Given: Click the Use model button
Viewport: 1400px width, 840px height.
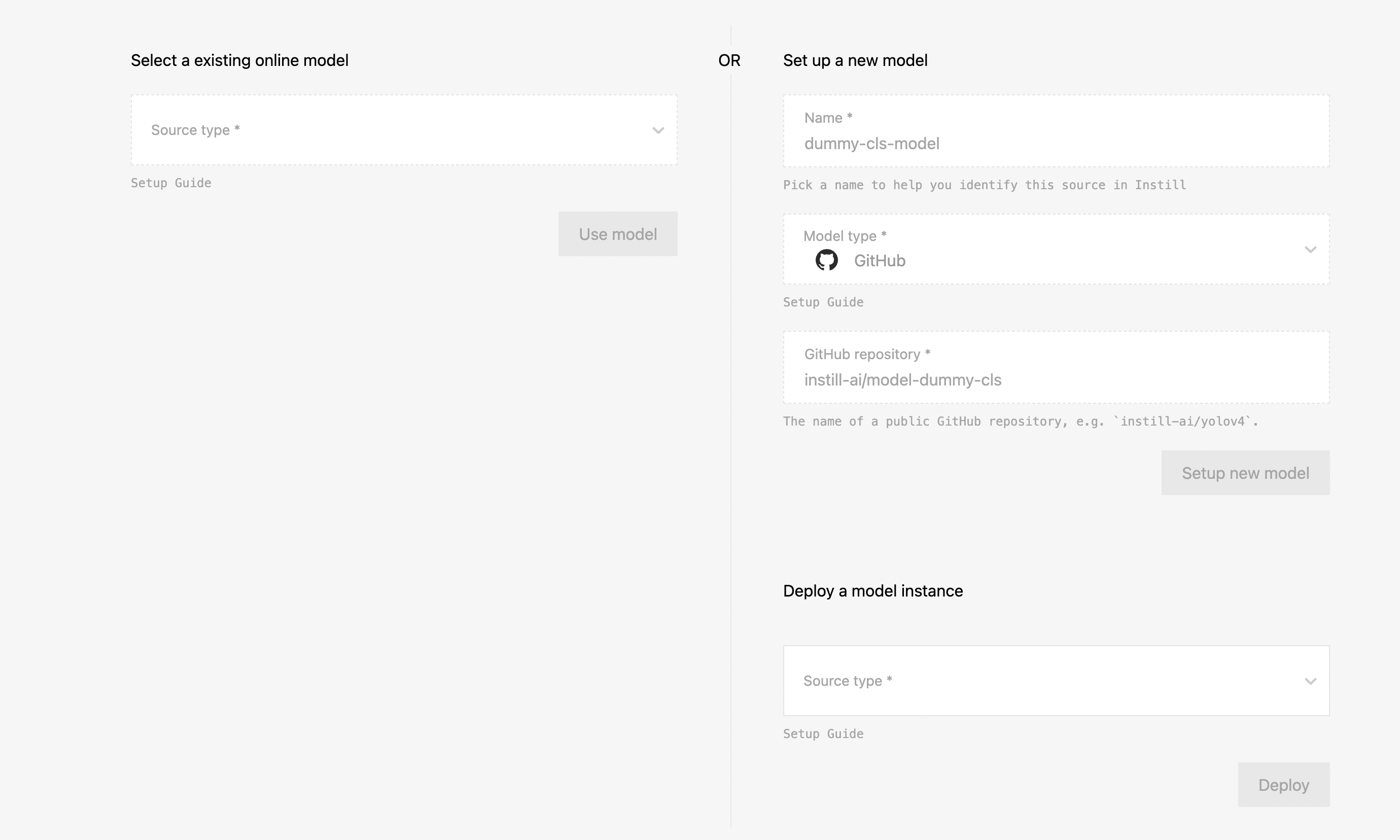Looking at the screenshot, I should (x=618, y=234).
